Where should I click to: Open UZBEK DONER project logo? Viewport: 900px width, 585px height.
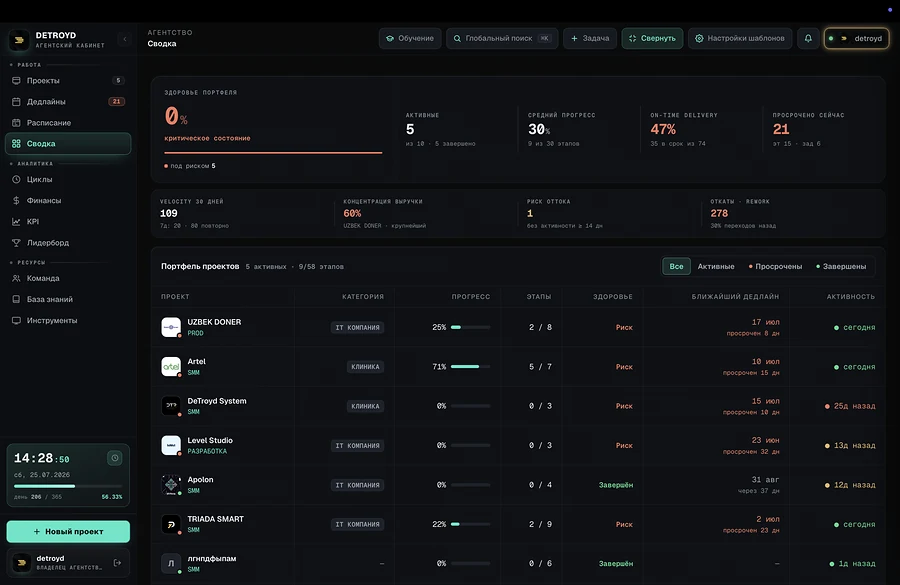[x=171, y=327]
